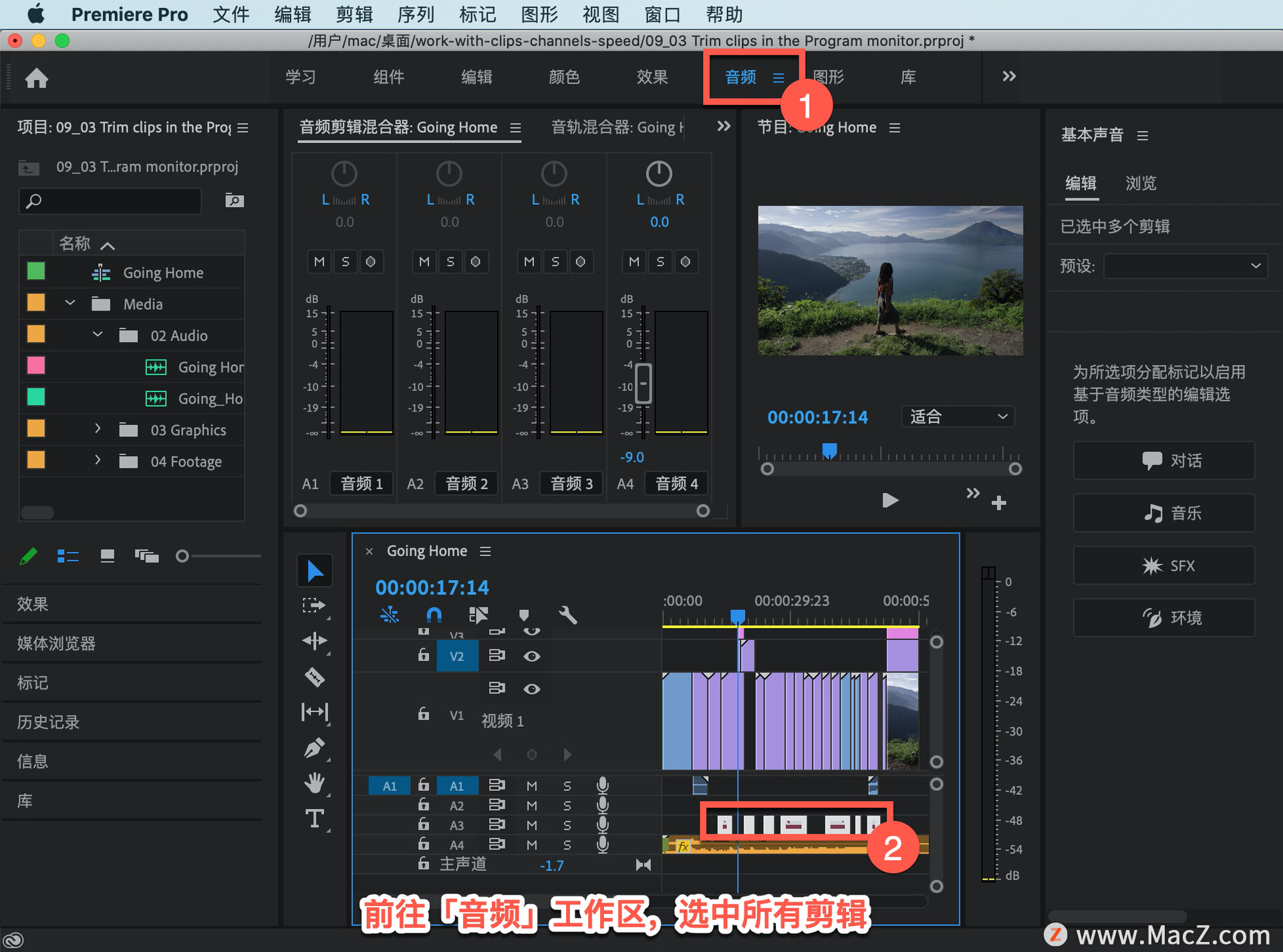Image resolution: width=1283 pixels, height=952 pixels.
Task: Open timeline wrench display settings
Action: point(567,615)
